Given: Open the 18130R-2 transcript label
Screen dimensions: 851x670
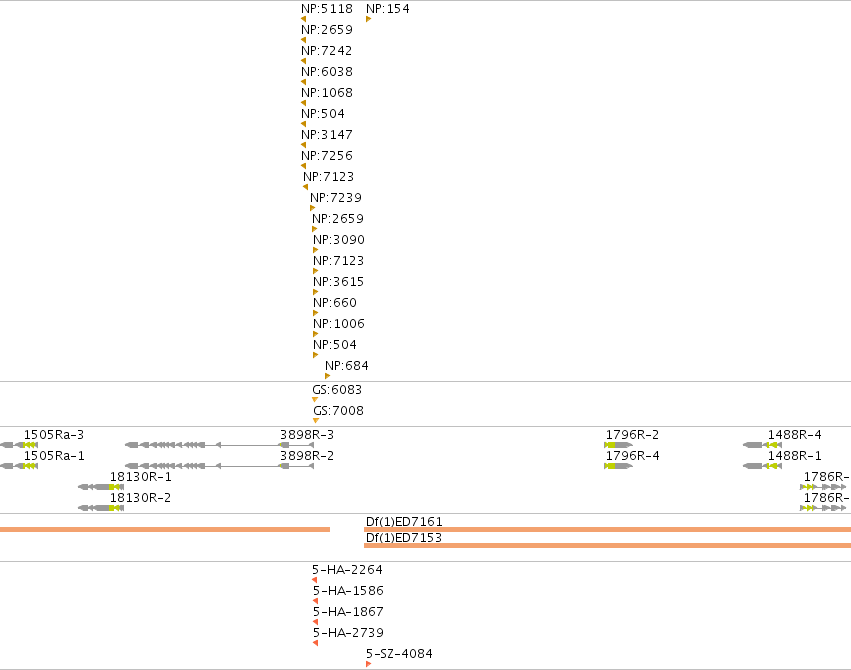Looking at the screenshot, I should [x=141, y=497].
